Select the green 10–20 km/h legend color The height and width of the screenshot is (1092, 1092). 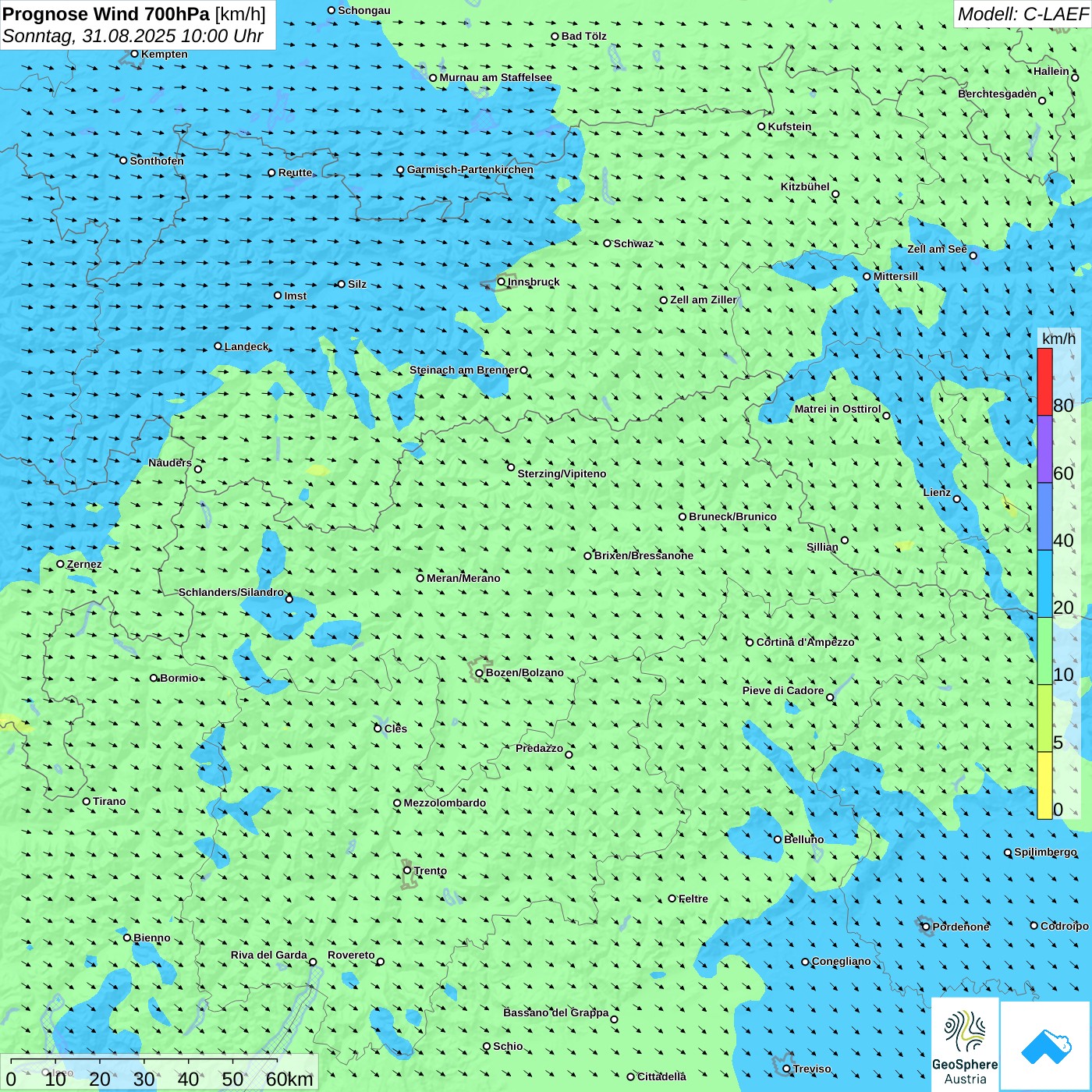[x=1044, y=651]
